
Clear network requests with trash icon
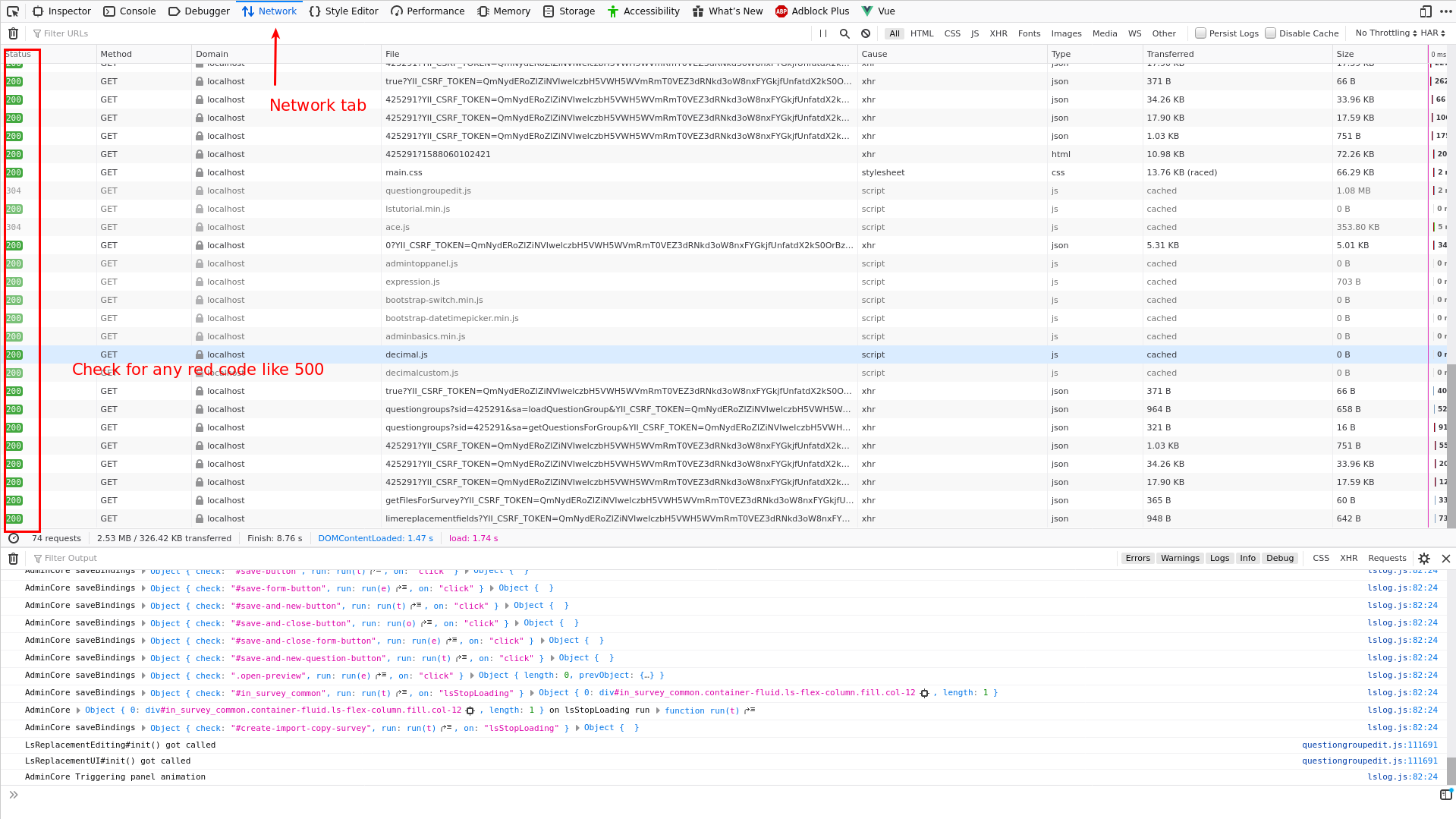pos(13,33)
